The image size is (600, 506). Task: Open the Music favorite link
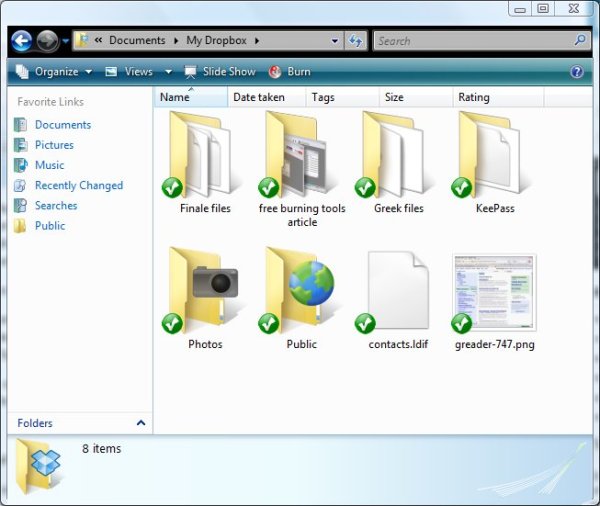[x=49, y=165]
